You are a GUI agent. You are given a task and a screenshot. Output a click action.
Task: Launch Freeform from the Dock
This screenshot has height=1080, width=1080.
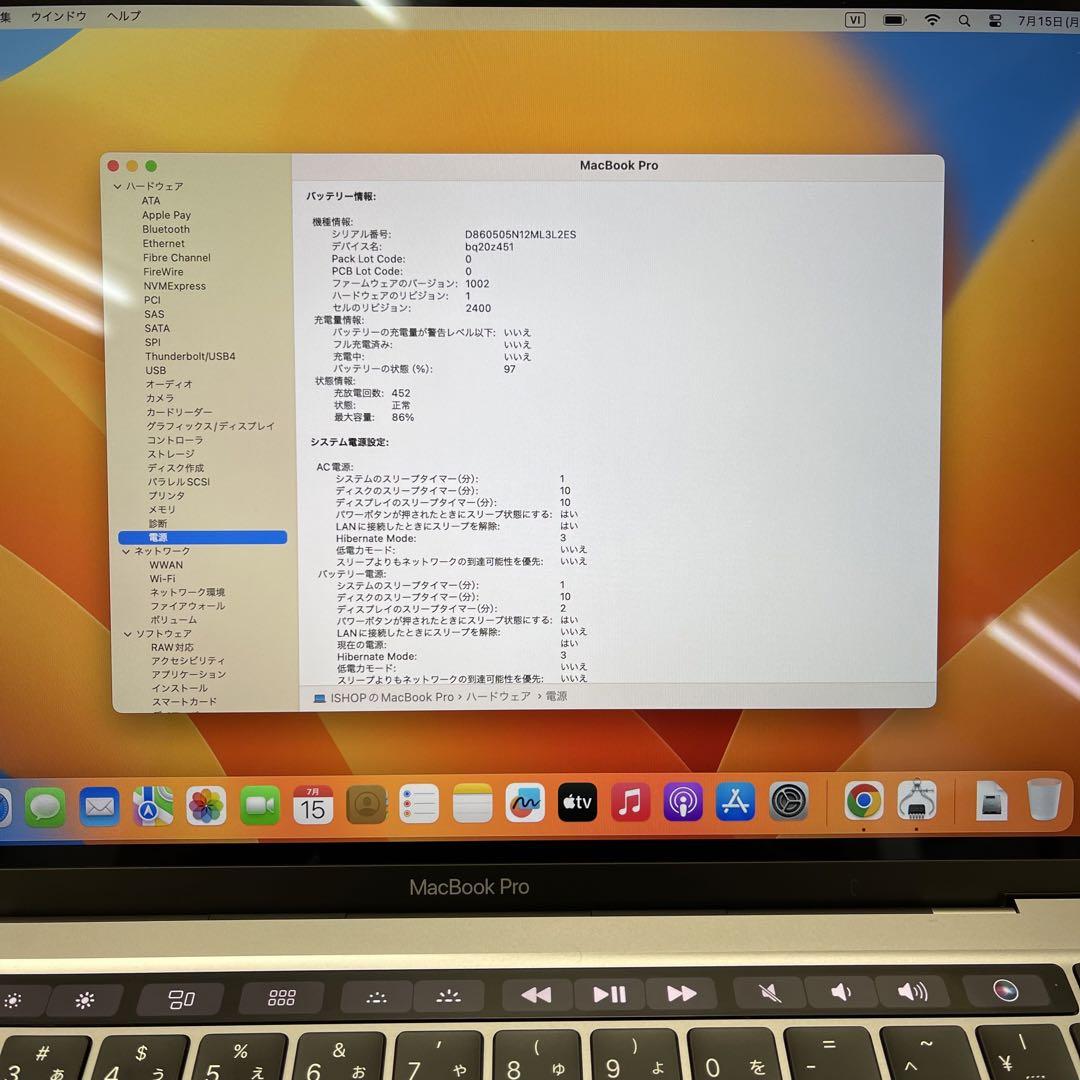526,802
